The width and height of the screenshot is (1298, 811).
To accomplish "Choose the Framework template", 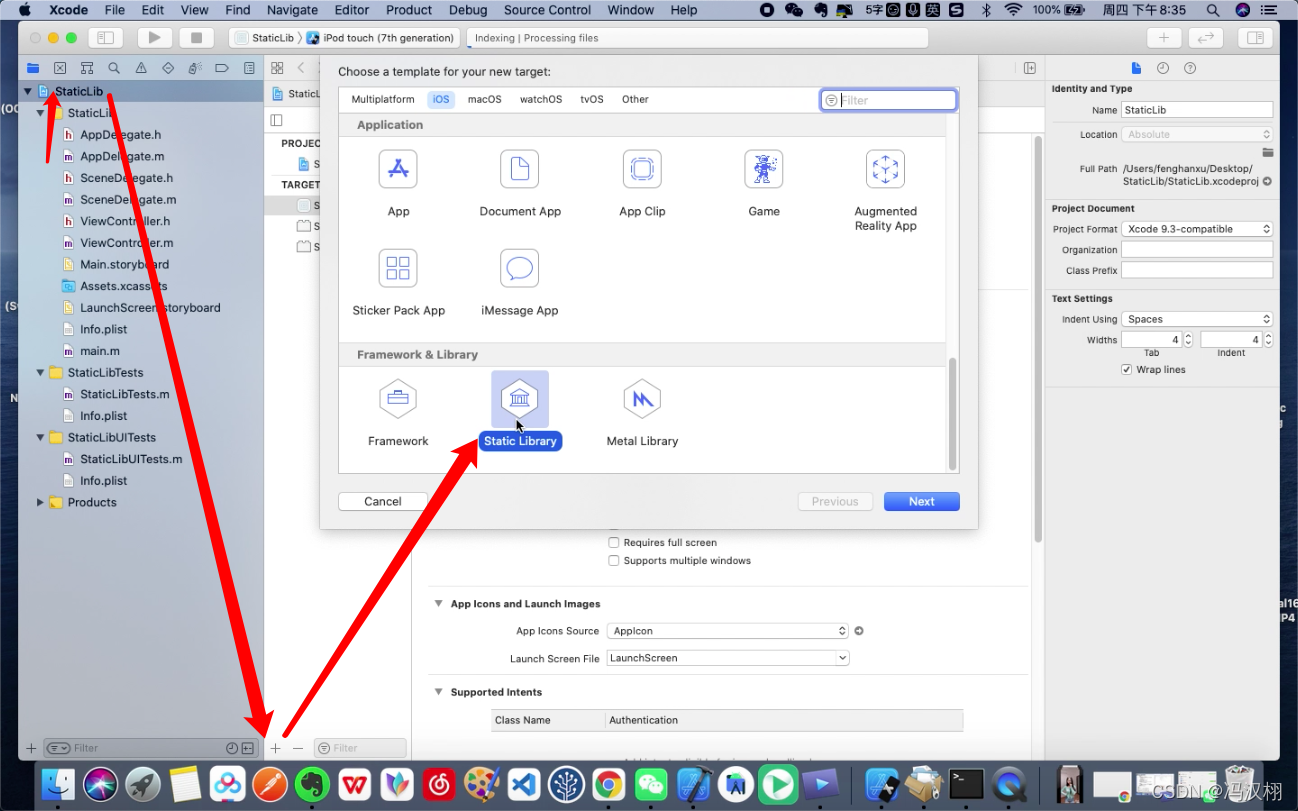I will point(398,412).
